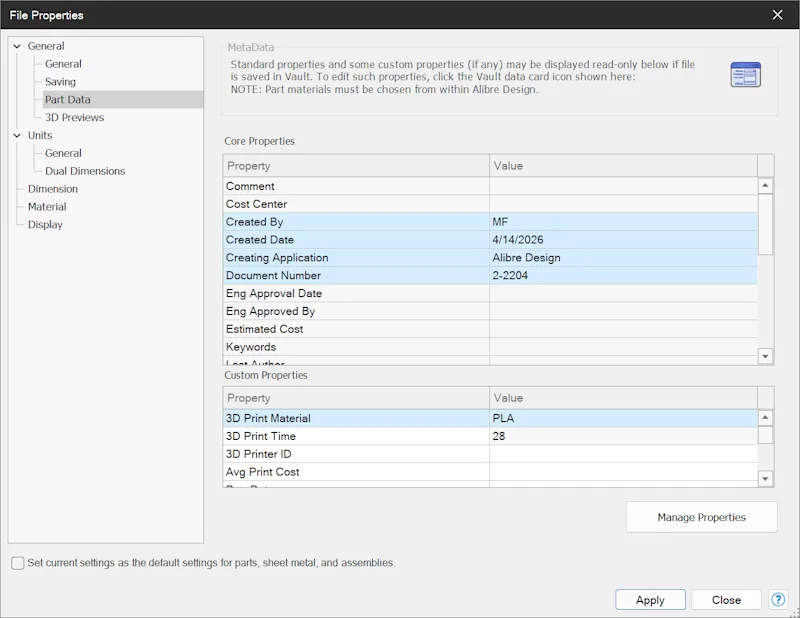The height and width of the screenshot is (618, 800).
Task: Click the Keywords property row
Action: 490,347
